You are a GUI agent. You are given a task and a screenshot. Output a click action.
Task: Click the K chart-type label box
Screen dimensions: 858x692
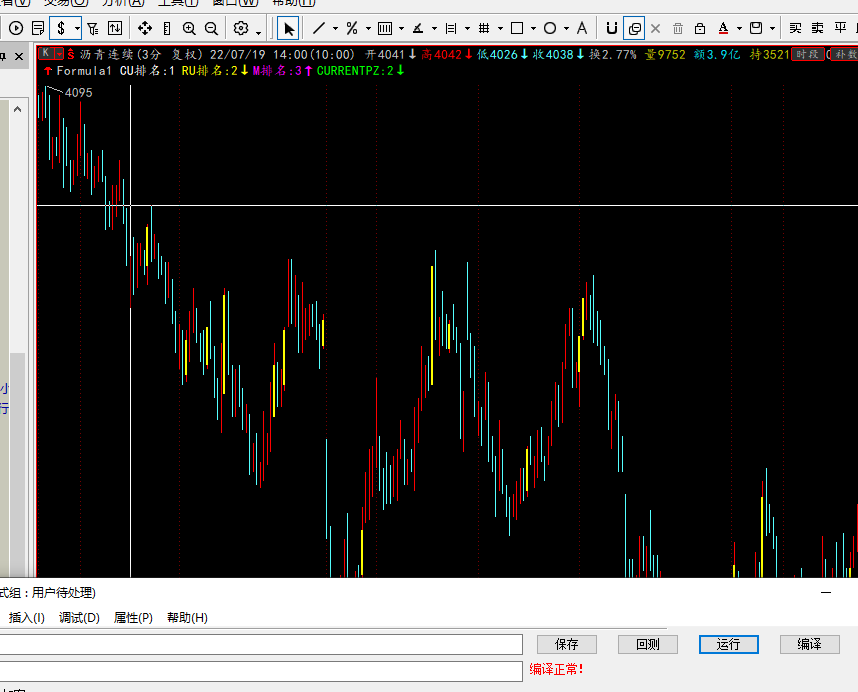click(x=46, y=54)
